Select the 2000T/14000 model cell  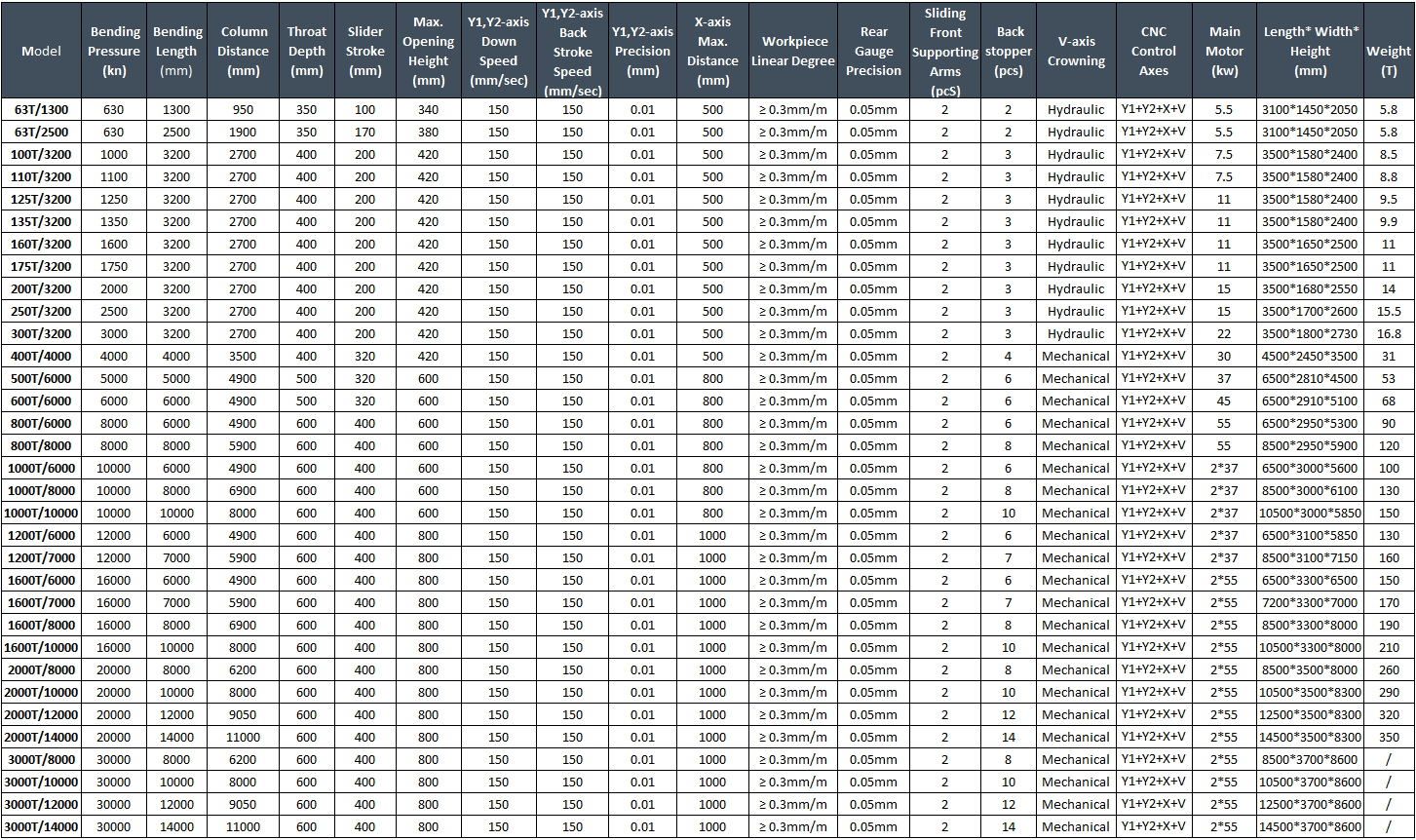41,738
